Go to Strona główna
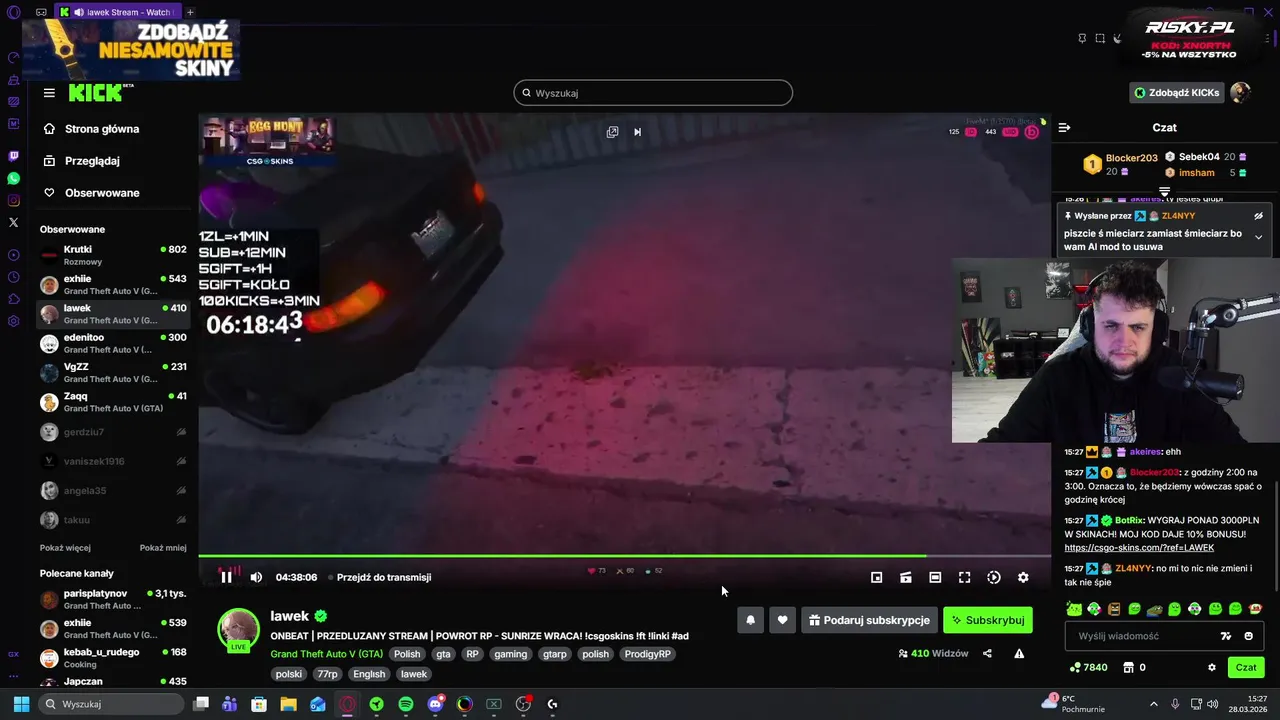 point(102,129)
